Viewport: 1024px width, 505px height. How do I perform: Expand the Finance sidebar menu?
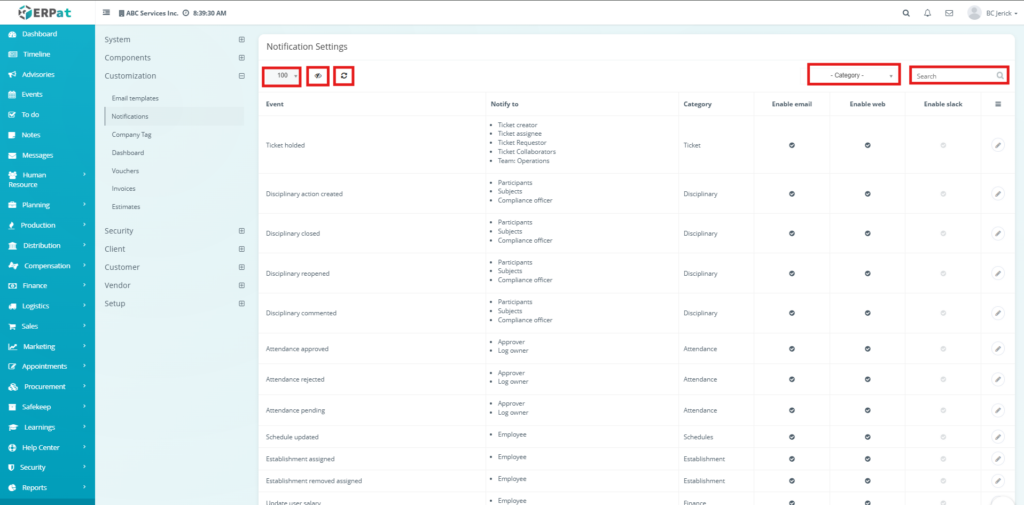pyautogui.click(x=47, y=285)
